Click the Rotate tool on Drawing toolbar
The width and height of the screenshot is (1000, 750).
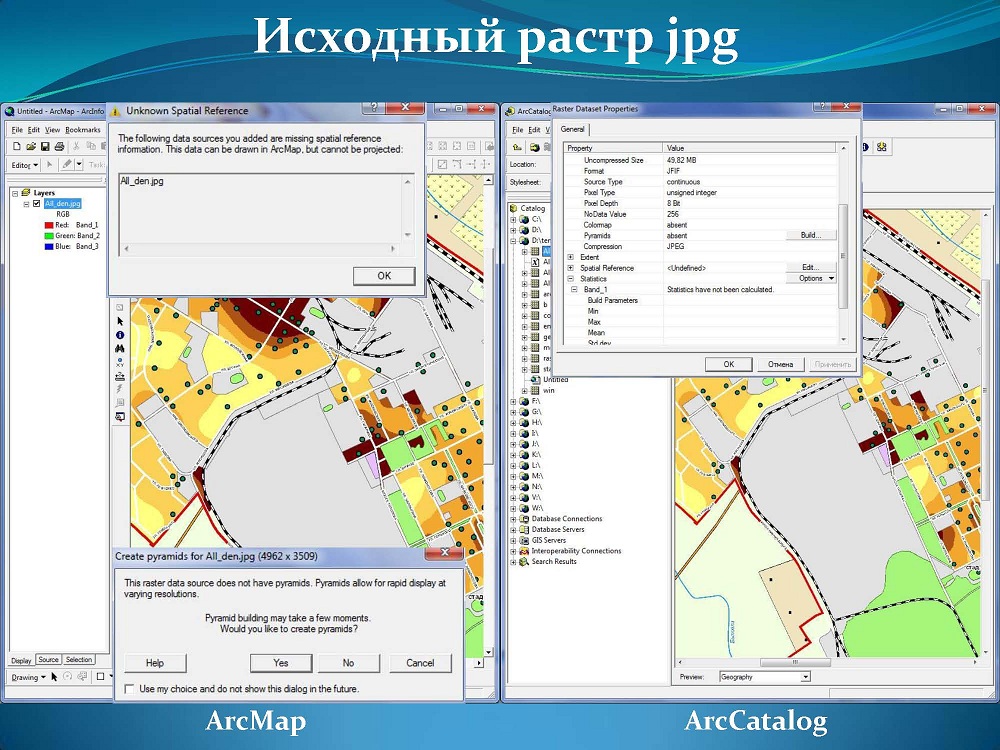[x=68, y=677]
